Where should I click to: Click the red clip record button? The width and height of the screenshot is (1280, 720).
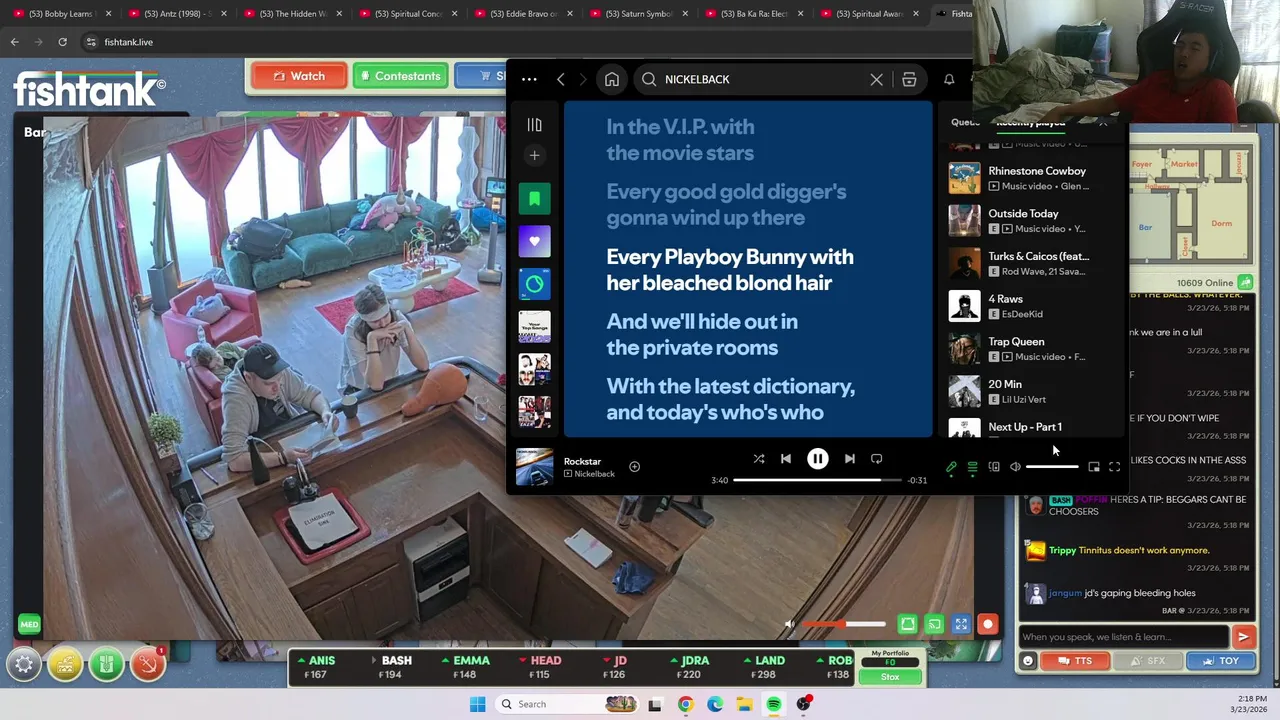click(x=988, y=624)
